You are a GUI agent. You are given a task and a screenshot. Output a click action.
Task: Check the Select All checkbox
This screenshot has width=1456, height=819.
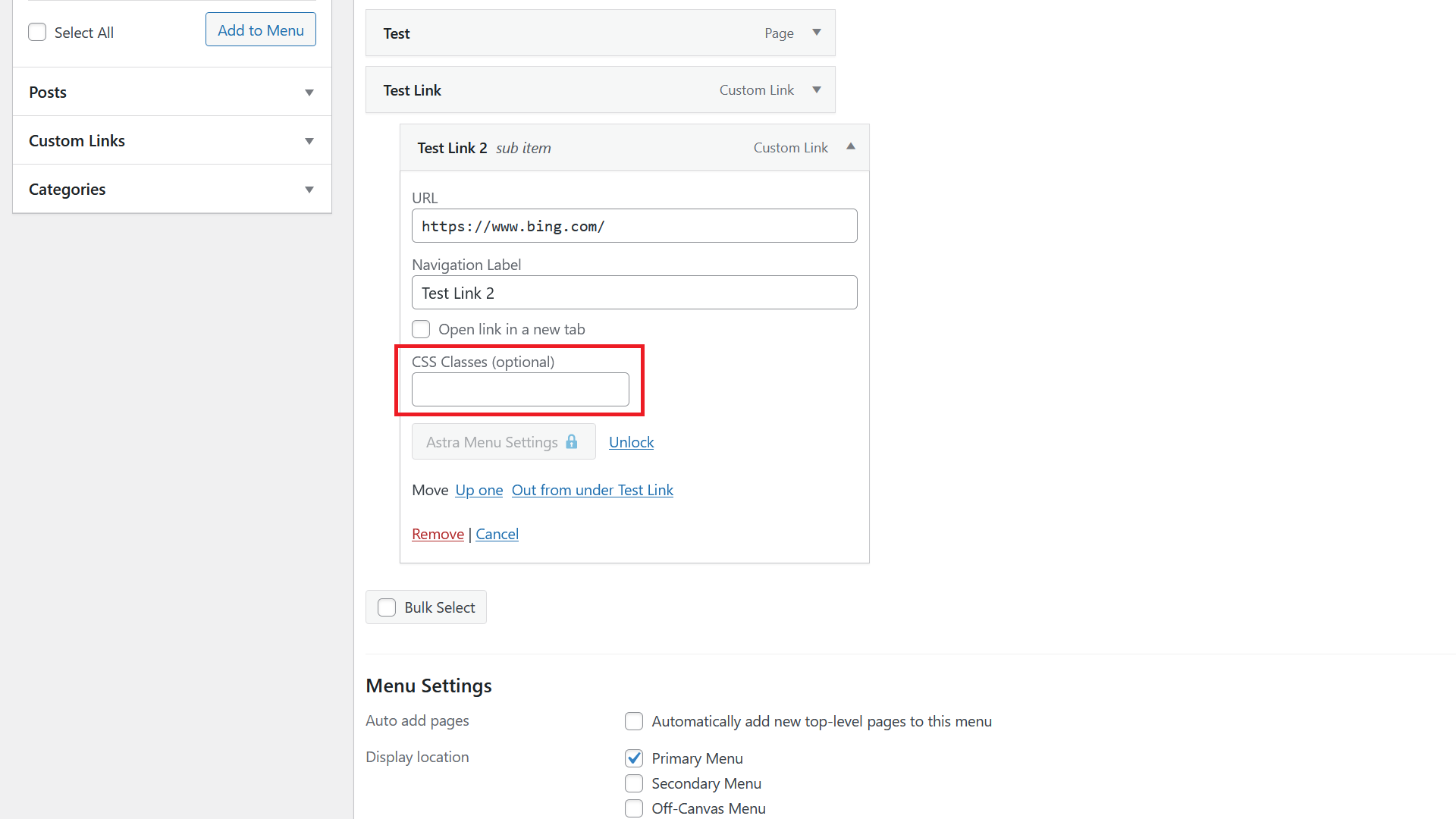[x=37, y=32]
